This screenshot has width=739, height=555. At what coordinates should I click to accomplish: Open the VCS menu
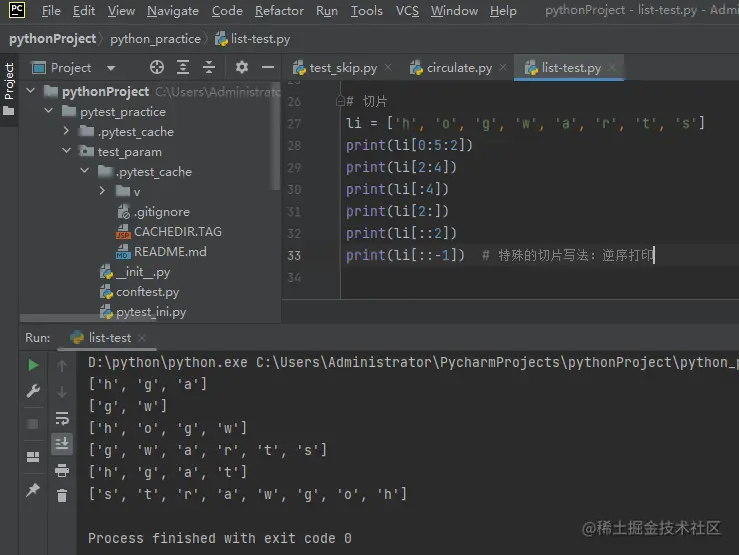click(407, 10)
